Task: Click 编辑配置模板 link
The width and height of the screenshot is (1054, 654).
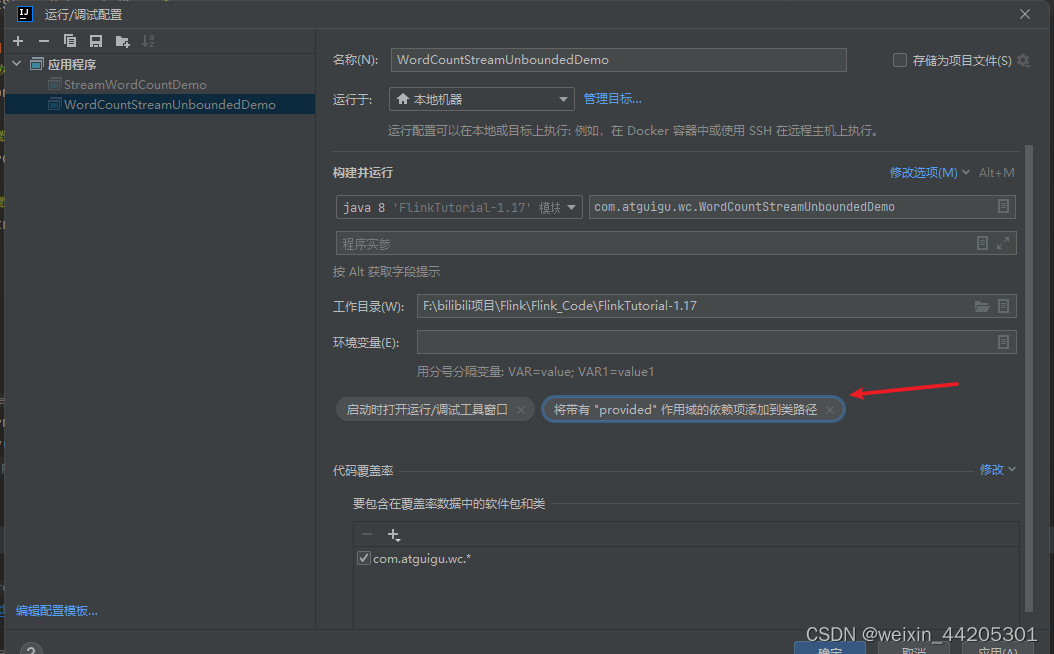Action: [x=55, y=610]
